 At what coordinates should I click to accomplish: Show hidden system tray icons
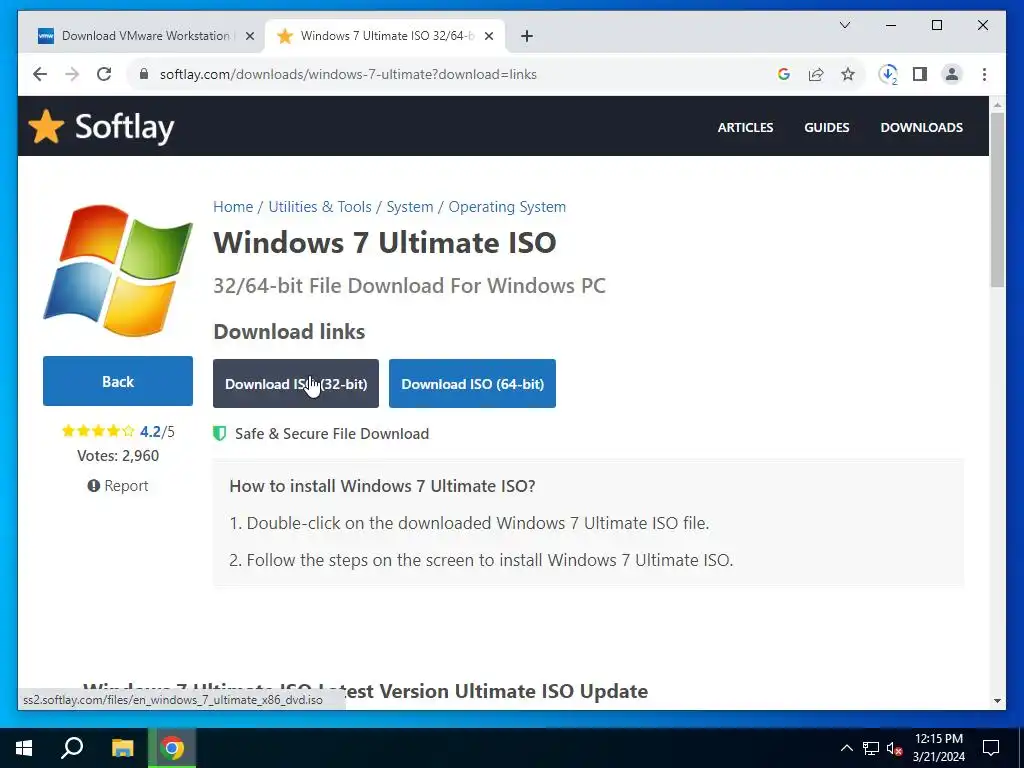[x=846, y=748]
